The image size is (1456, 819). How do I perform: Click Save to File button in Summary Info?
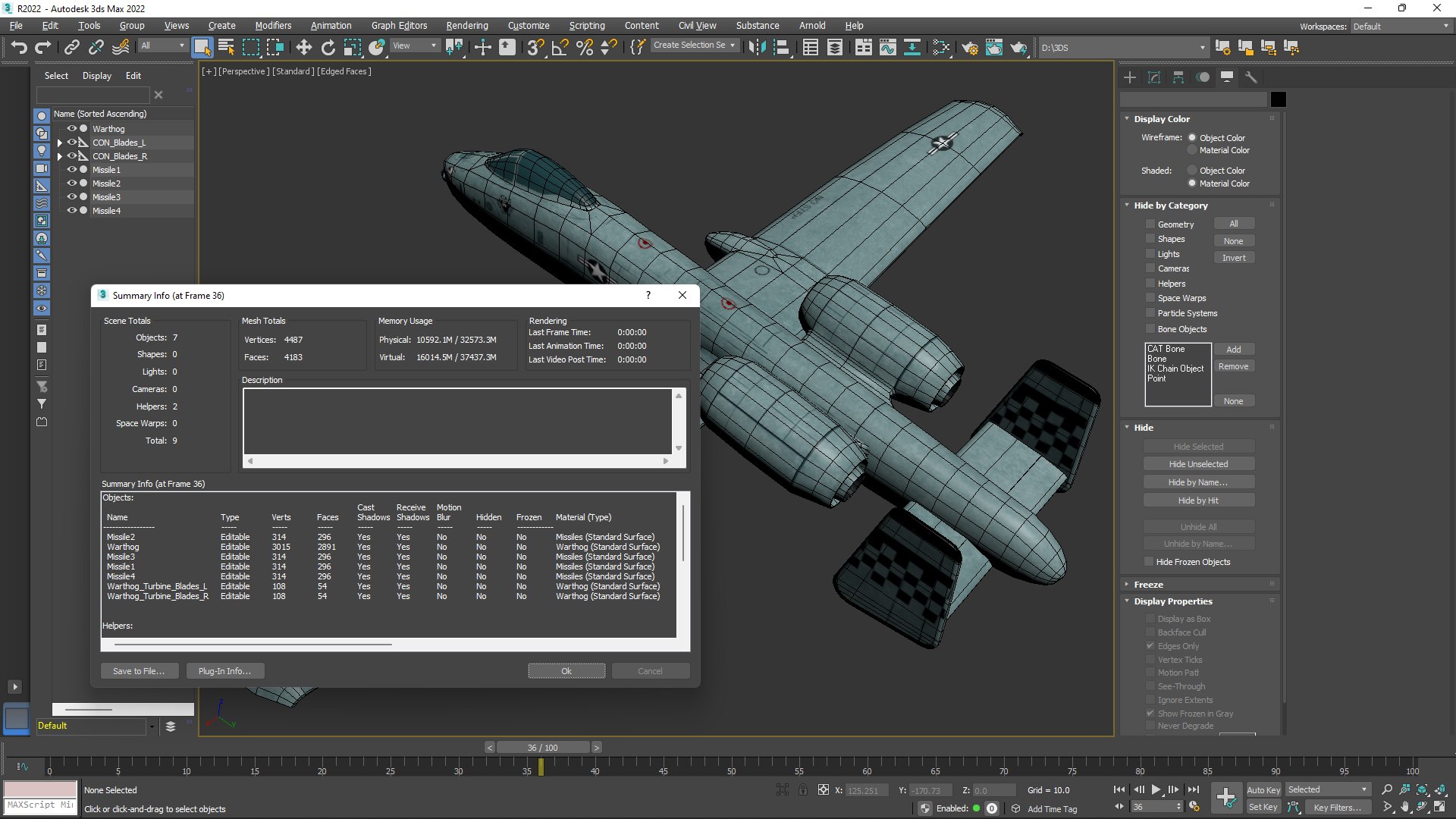(x=139, y=671)
